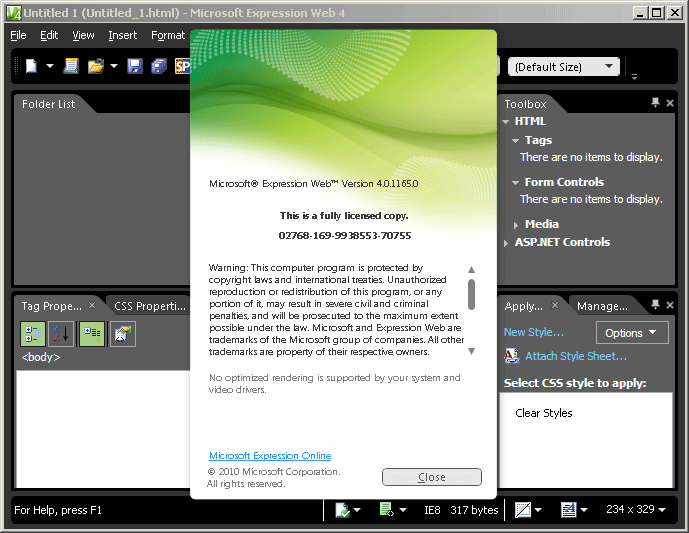
Task: Open the New Document dropdown arrow
Action: pyautogui.click(x=50, y=66)
